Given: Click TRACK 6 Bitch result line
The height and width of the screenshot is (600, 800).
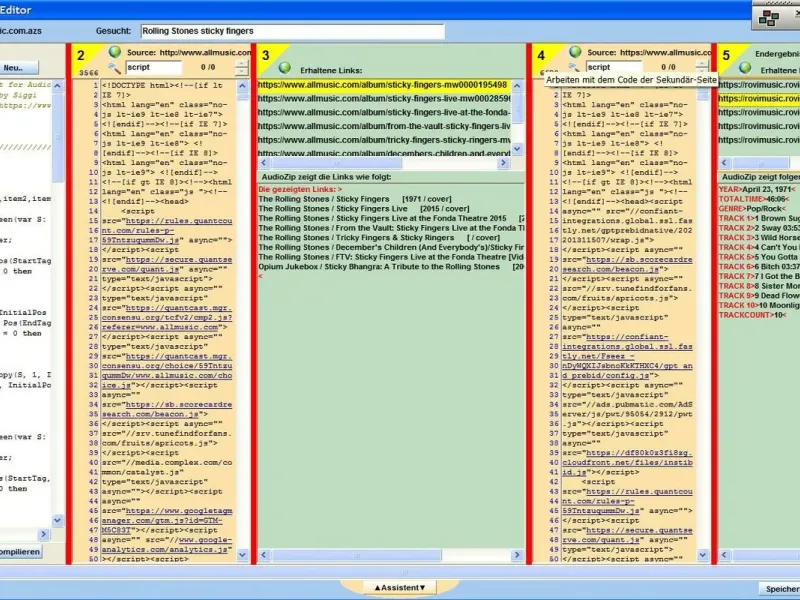Looking at the screenshot, I should (x=759, y=267).
